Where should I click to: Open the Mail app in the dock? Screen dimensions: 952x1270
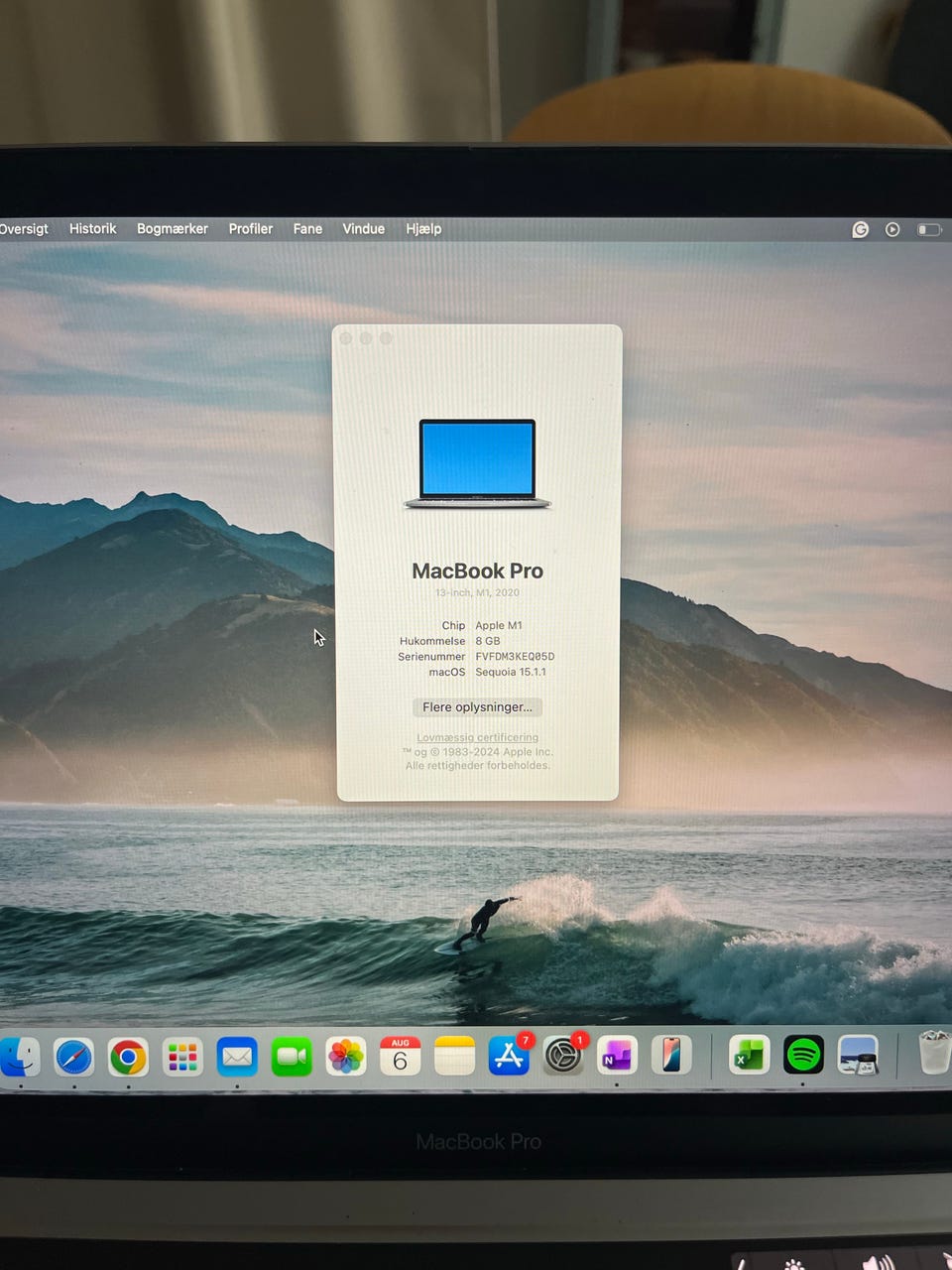pyautogui.click(x=237, y=1057)
